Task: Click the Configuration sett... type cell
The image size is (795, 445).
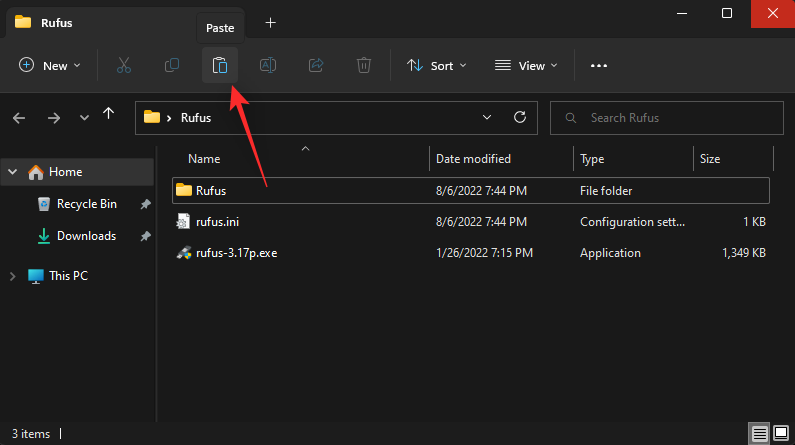Action: (x=632, y=221)
